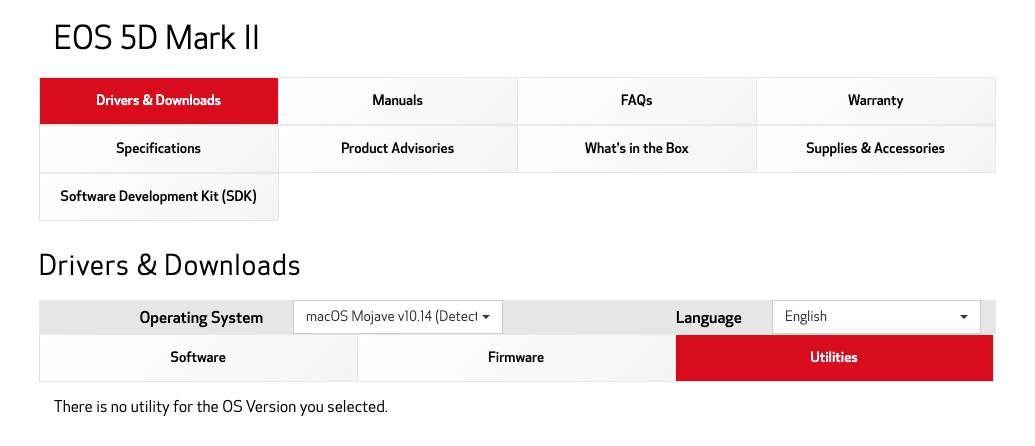Click the no utility message text
The image size is (1035, 446).
pos(220,407)
